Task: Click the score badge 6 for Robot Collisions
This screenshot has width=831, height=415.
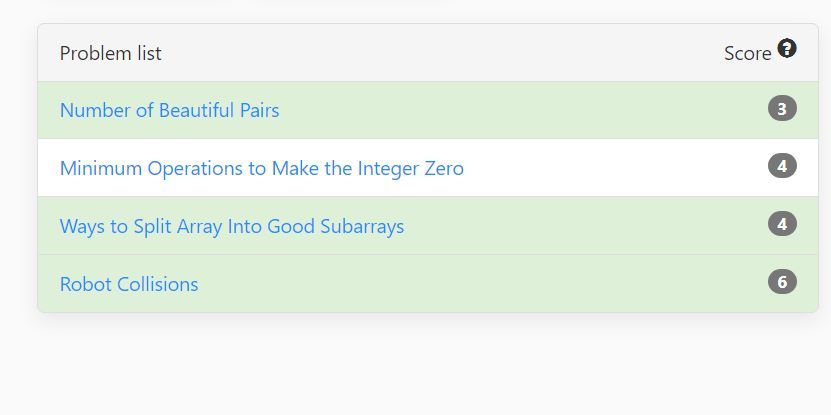Action: click(x=782, y=282)
